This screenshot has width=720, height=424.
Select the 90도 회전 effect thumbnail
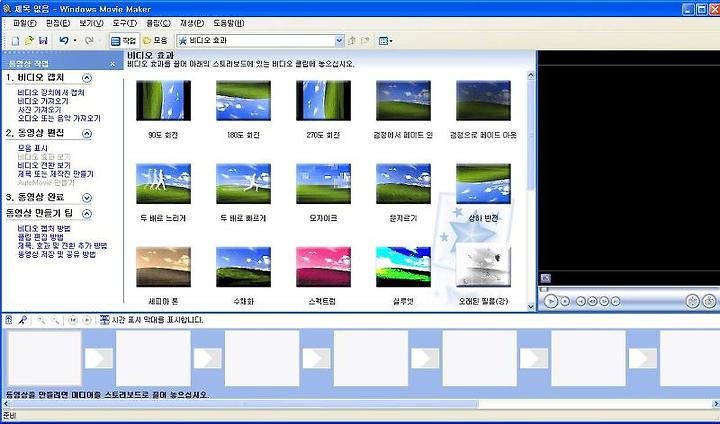pos(163,101)
